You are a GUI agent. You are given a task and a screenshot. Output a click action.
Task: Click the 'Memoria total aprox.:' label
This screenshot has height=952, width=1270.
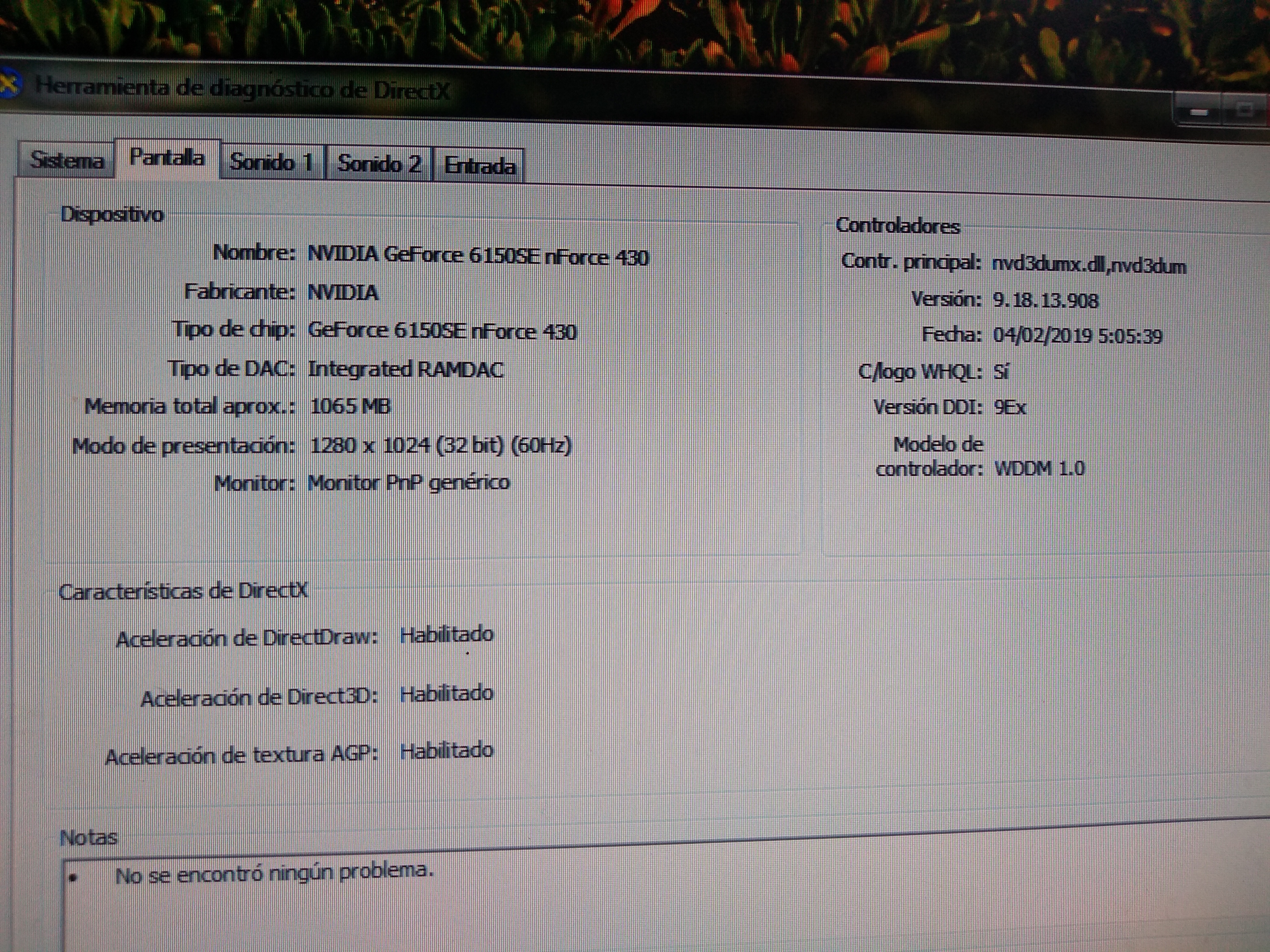pos(190,406)
